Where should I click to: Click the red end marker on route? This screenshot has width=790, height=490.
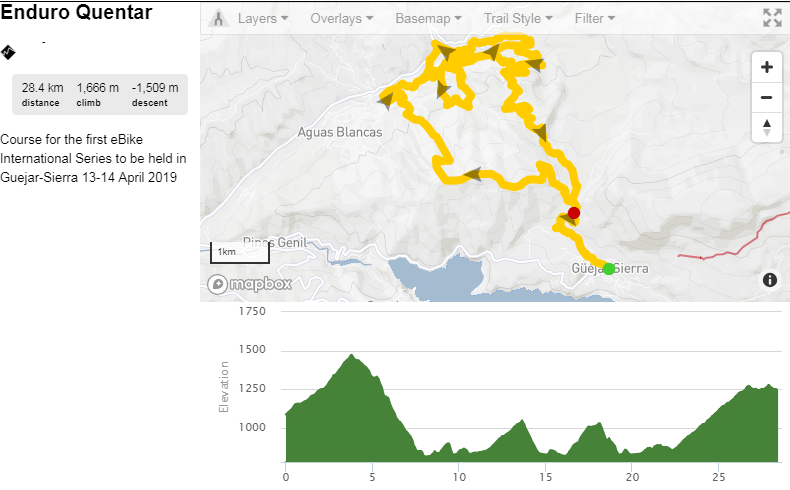pyautogui.click(x=574, y=212)
